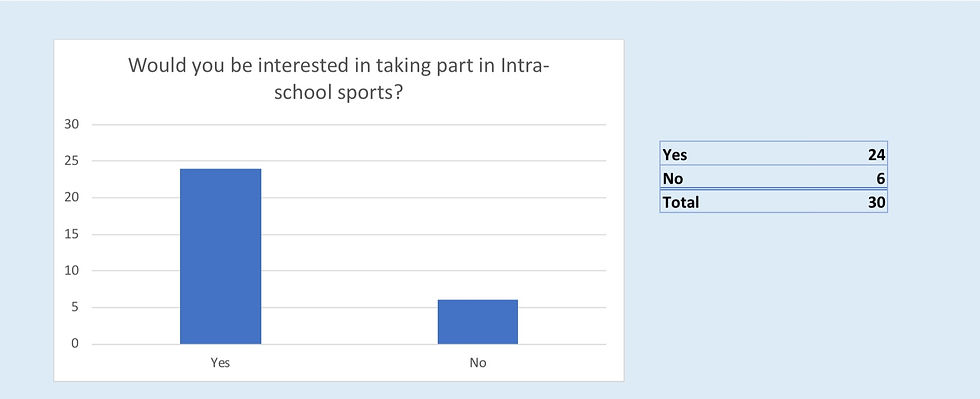This screenshot has width=980, height=399.
Task: Click the 15 label on vertical axis
Action: coord(72,235)
